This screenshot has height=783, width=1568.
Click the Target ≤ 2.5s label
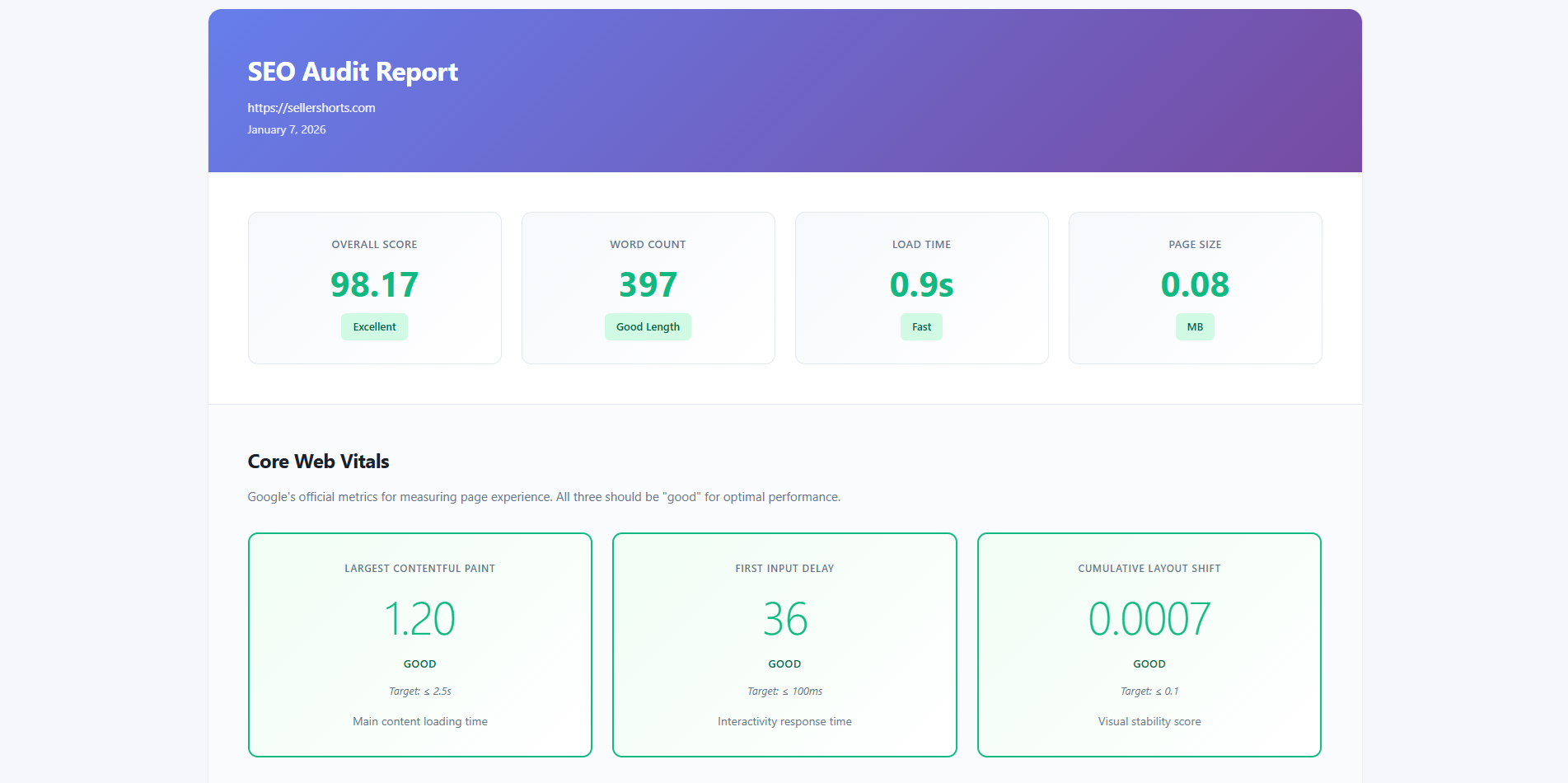419,692
